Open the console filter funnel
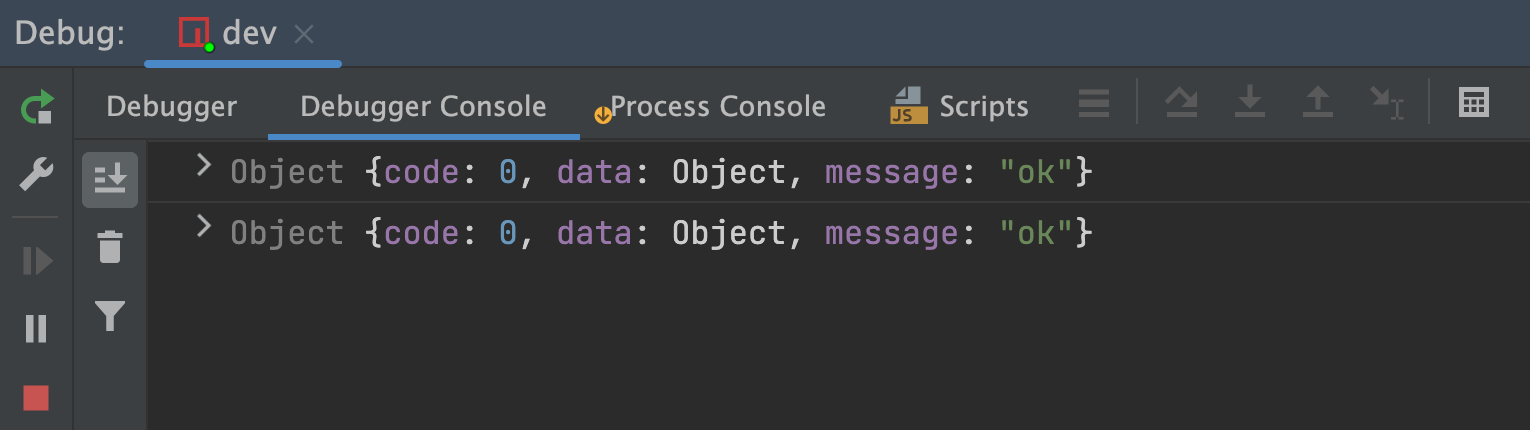Image resolution: width=1530 pixels, height=430 pixels. [x=110, y=317]
